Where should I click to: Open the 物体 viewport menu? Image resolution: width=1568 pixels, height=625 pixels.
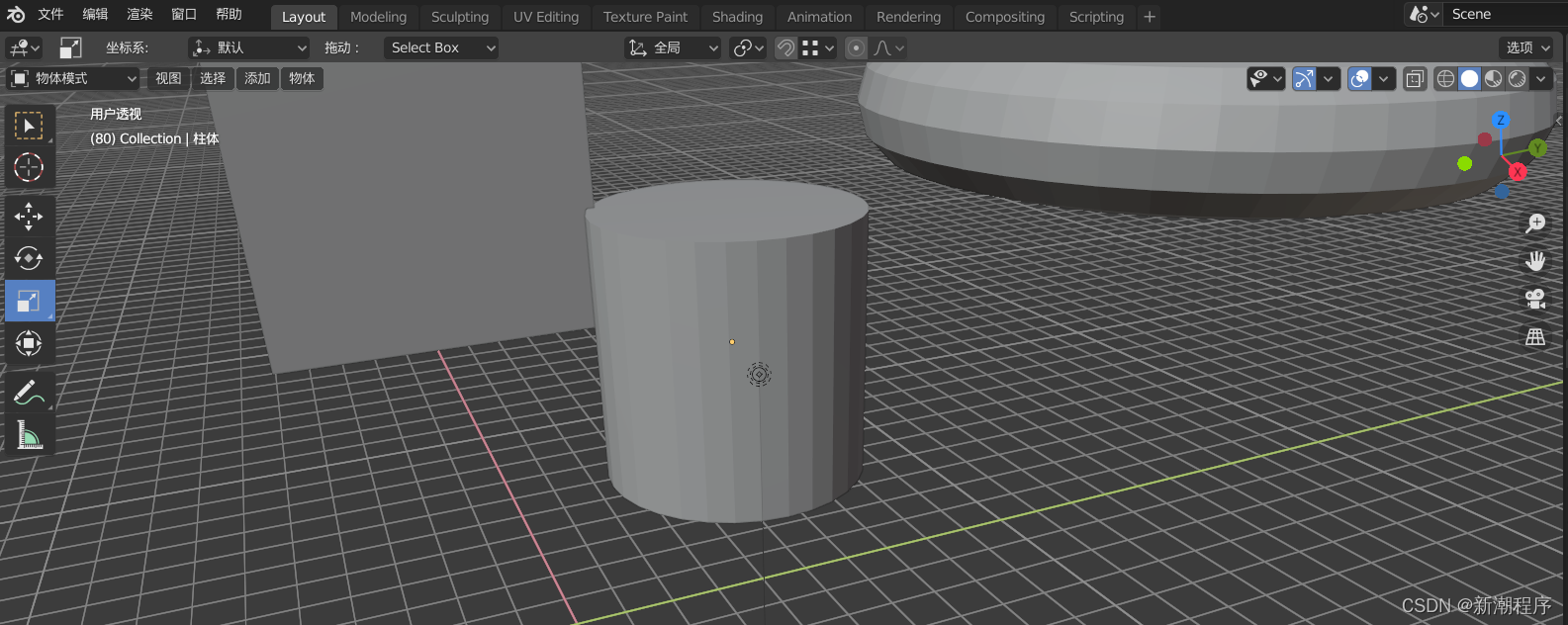pos(302,78)
